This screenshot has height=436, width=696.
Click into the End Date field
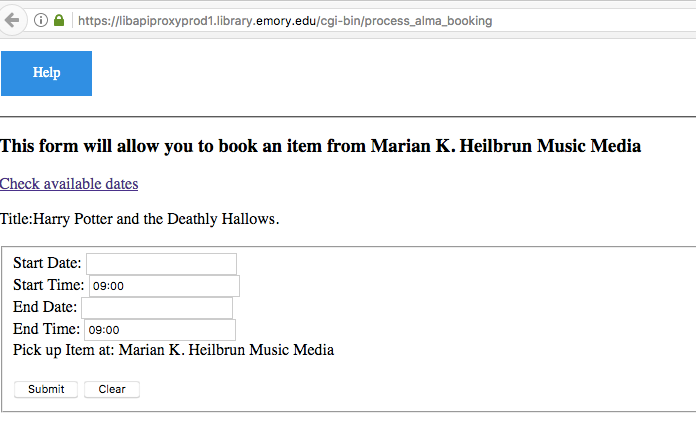[157, 308]
